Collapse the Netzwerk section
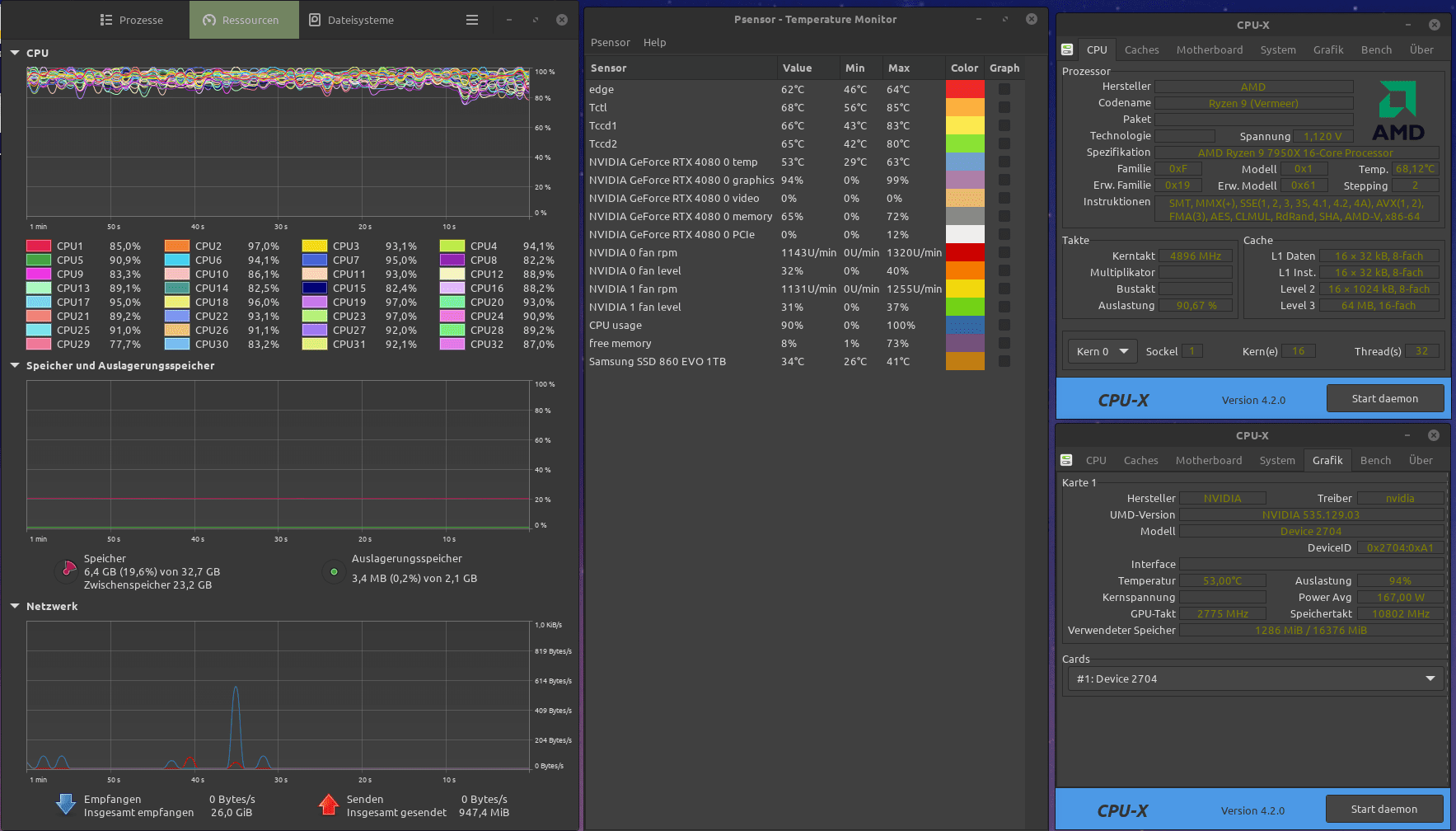1456x831 pixels. (x=15, y=606)
